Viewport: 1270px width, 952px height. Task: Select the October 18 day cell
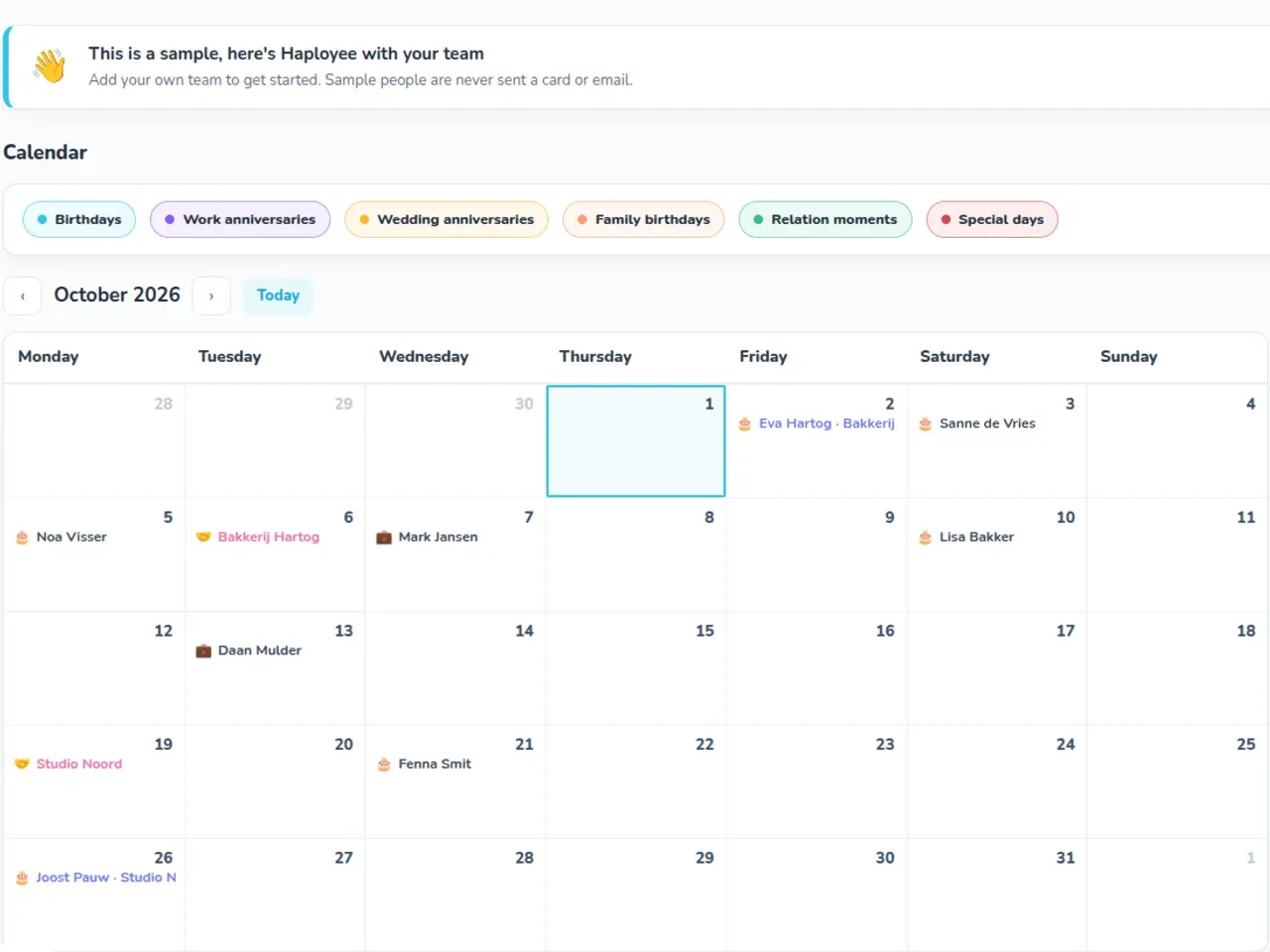(1178, 668)
